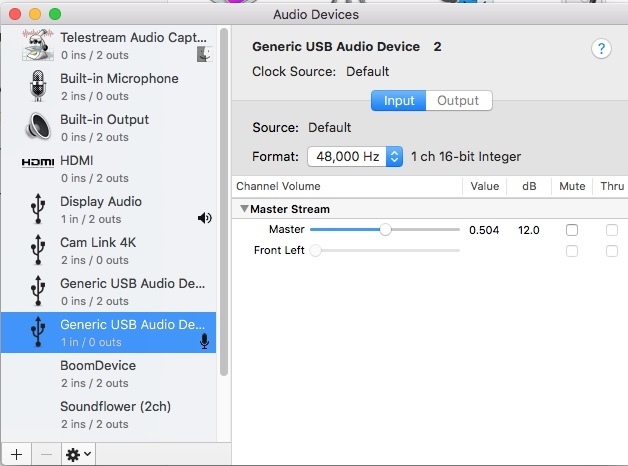Open the 48,000 Hz format dropdown

355,157
